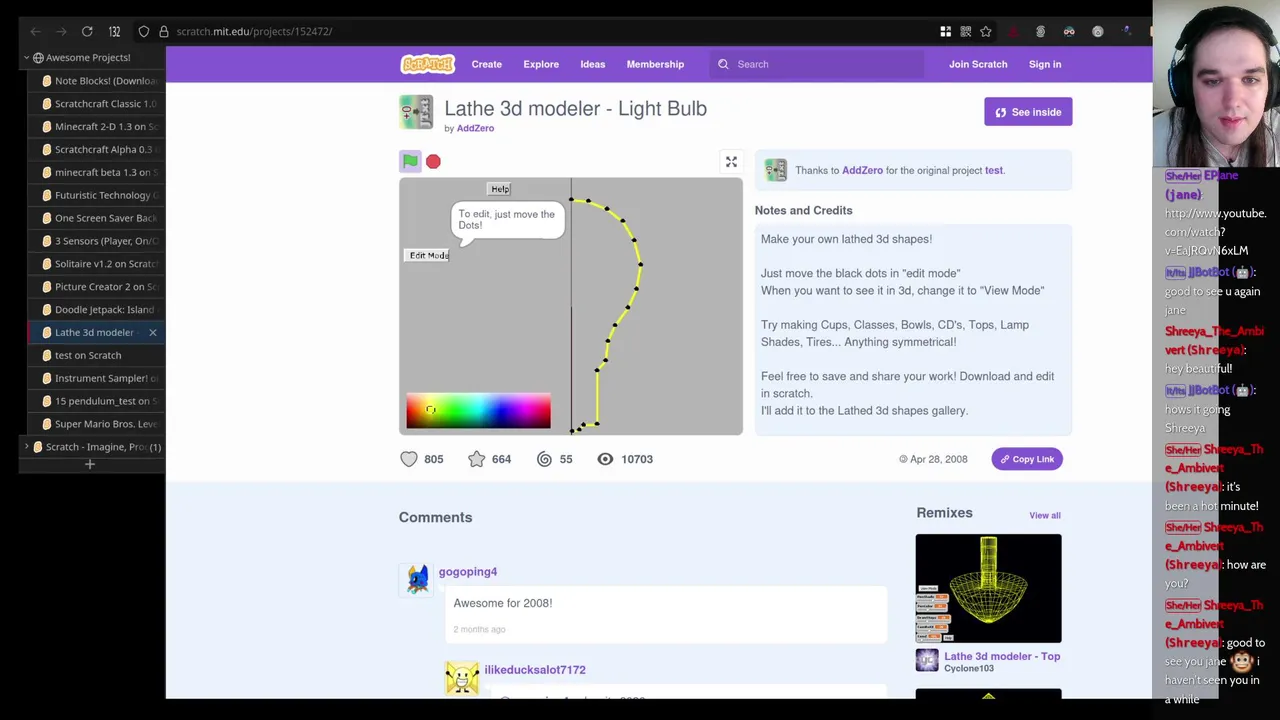Click the glasses avatar extension icon
Image resolution: width=1280 pixels, height=720 pixels.
[1069, 32]
